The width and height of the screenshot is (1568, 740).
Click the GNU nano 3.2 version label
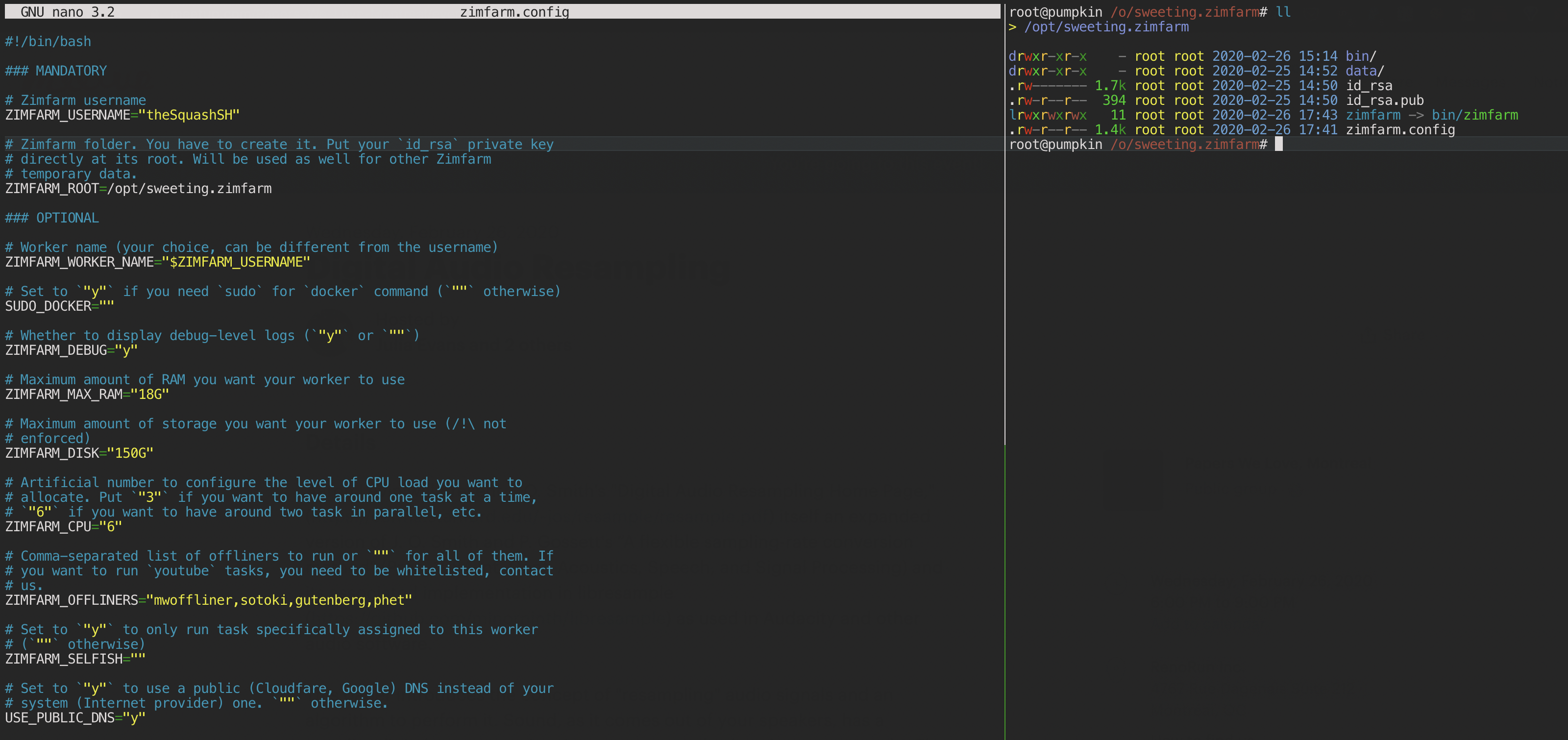pos(66,11)
